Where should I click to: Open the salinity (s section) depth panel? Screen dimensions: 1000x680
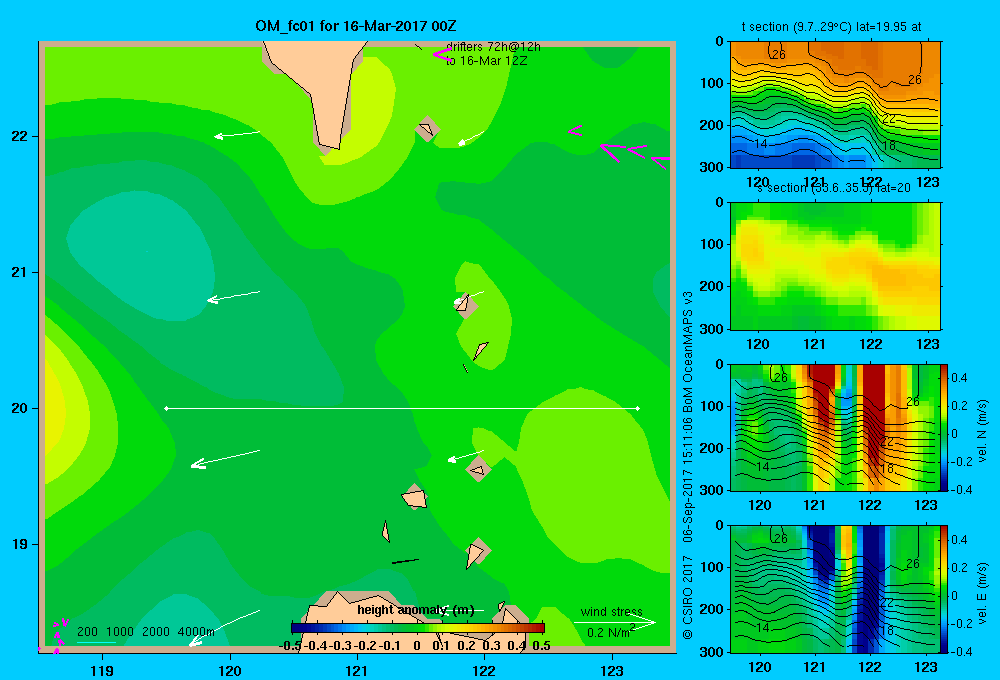click(x=835, y=265)
